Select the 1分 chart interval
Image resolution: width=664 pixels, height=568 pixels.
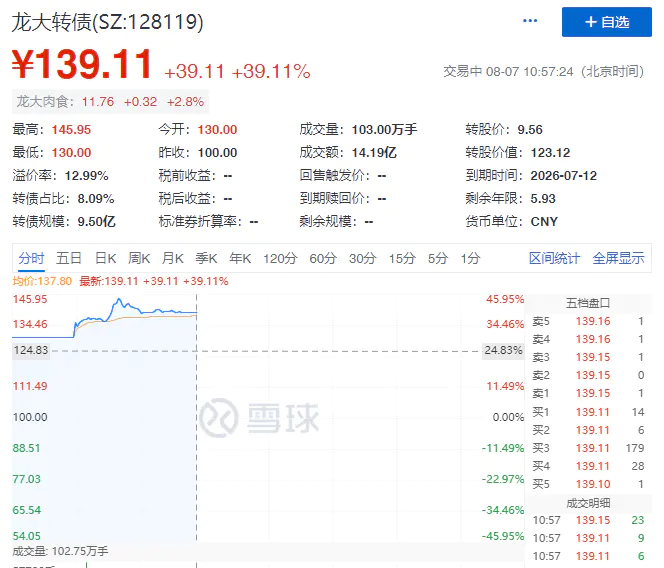click(x=470, y=258)
